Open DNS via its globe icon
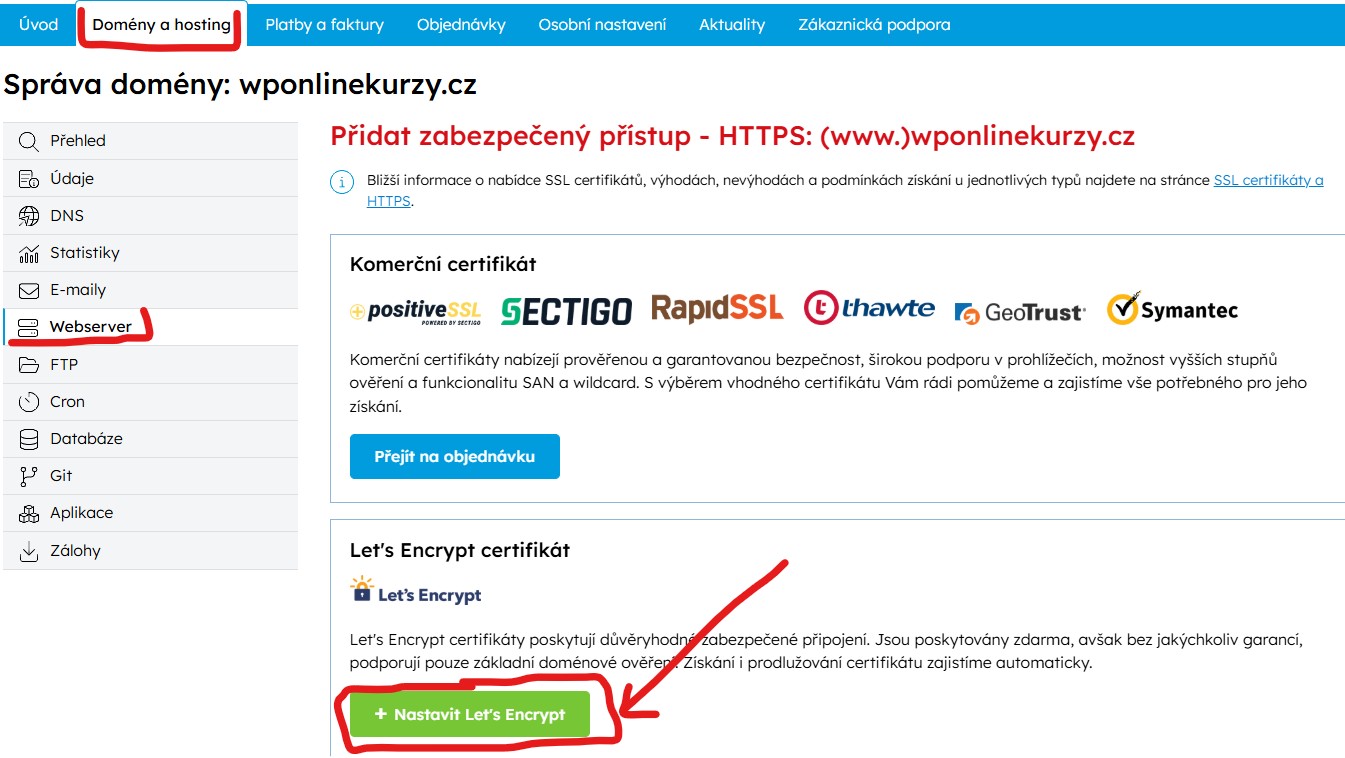The image size is (1345, 758). (x=29, y=216)
